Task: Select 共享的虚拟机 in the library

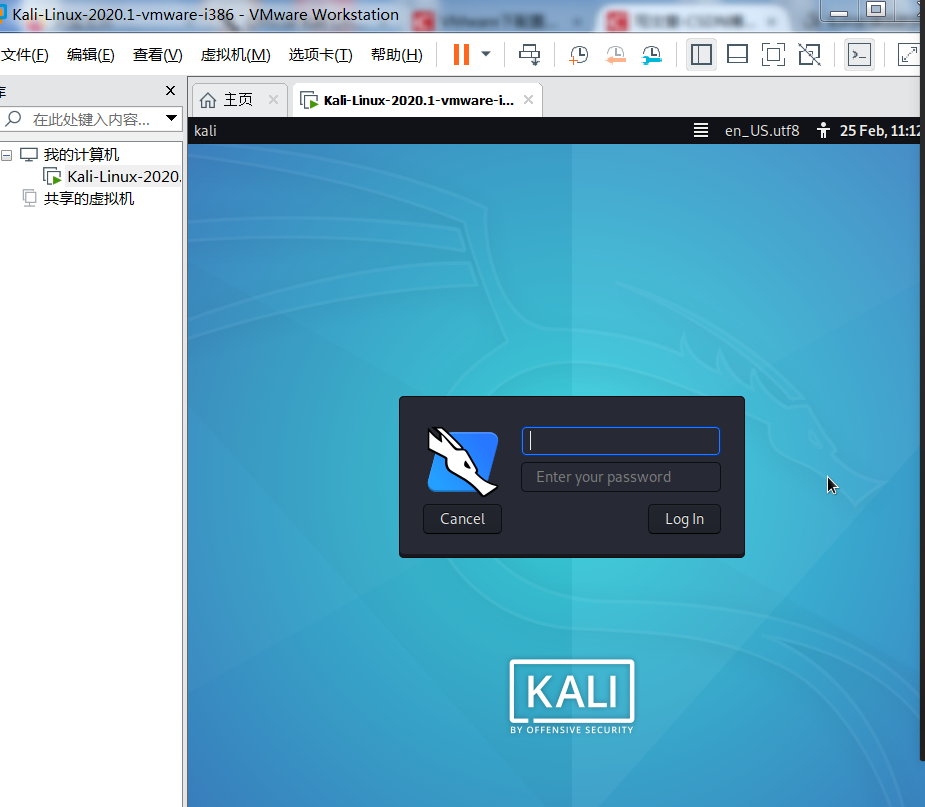Action: click(x=88, y=198)
